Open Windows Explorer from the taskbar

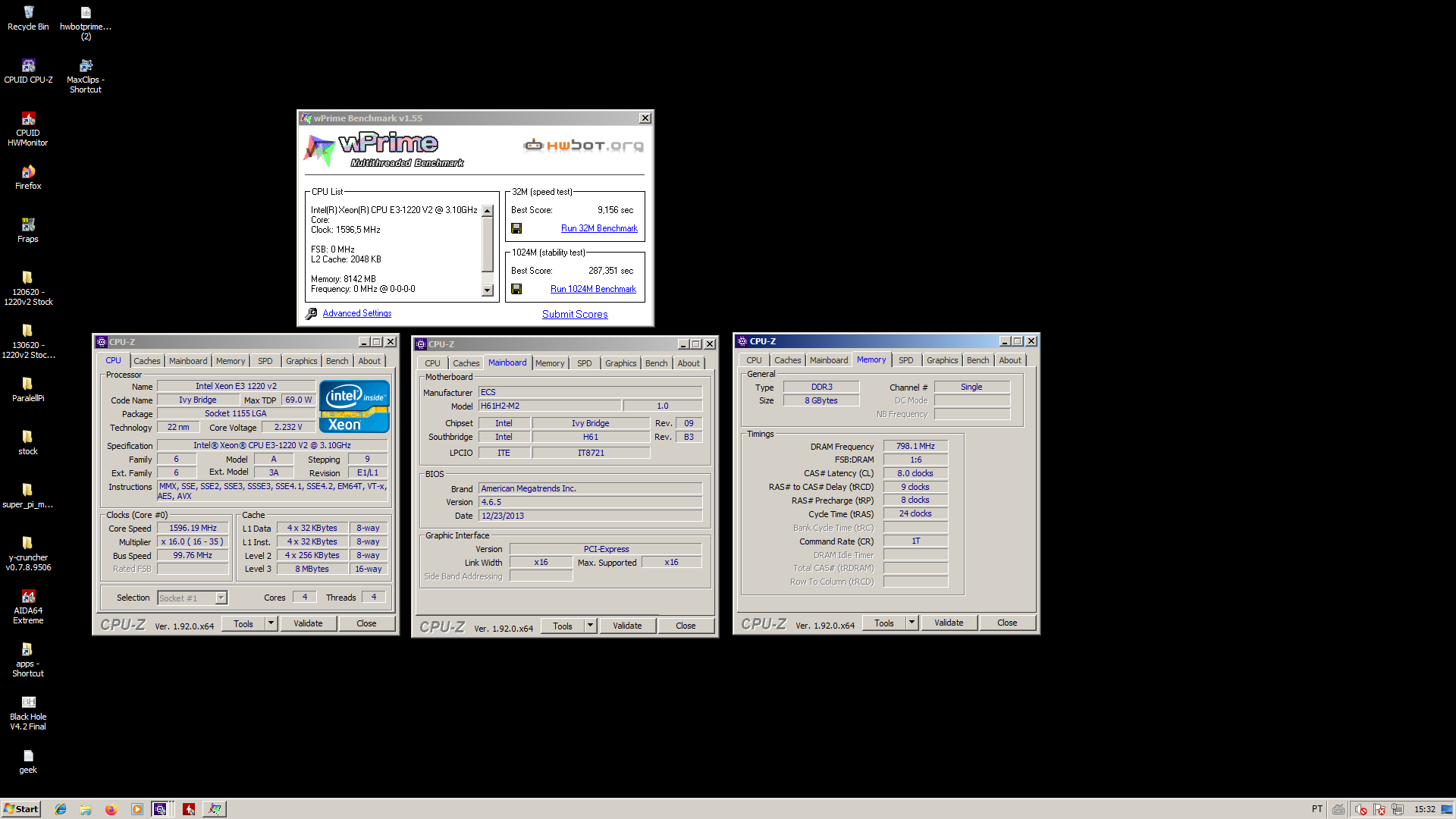(x=86, y=809)
